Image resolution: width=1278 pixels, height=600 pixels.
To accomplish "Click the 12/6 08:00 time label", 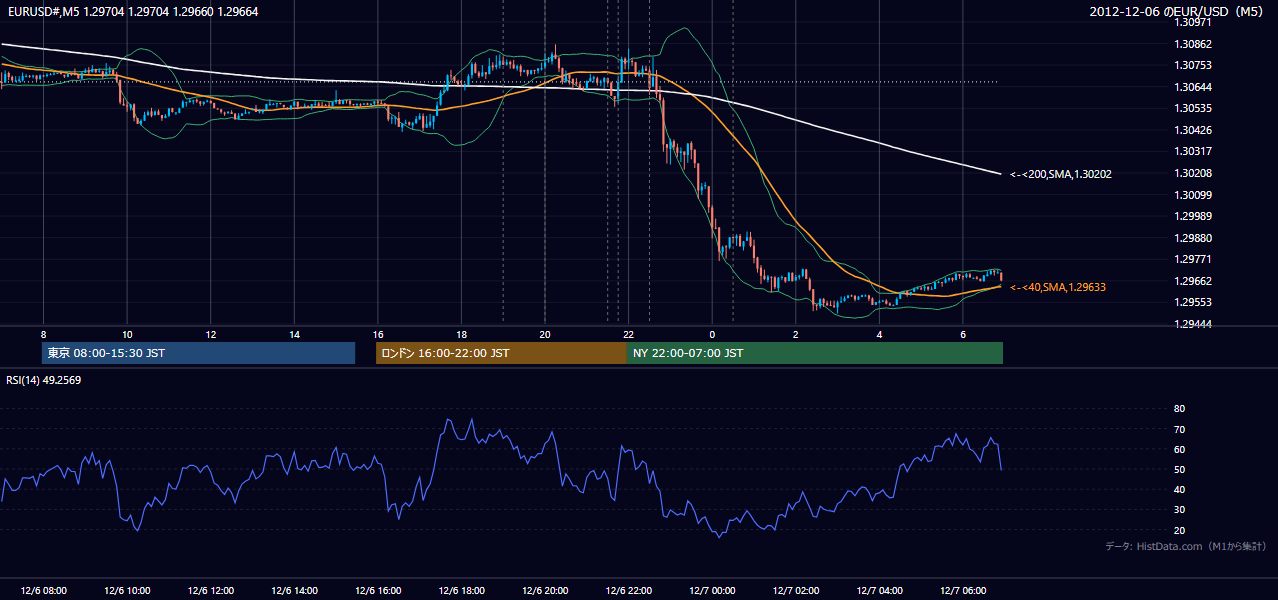I will [43, 591].
